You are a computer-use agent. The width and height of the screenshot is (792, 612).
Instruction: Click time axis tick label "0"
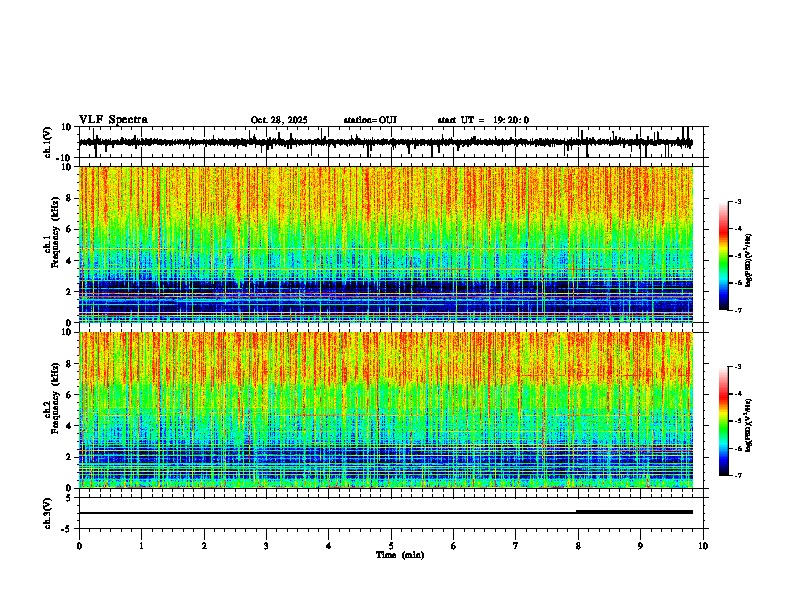coord(79,546)
